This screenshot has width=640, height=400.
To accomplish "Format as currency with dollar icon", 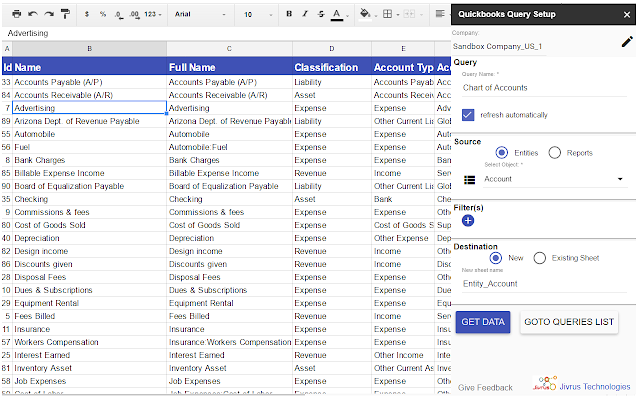I will pos(87,14).
